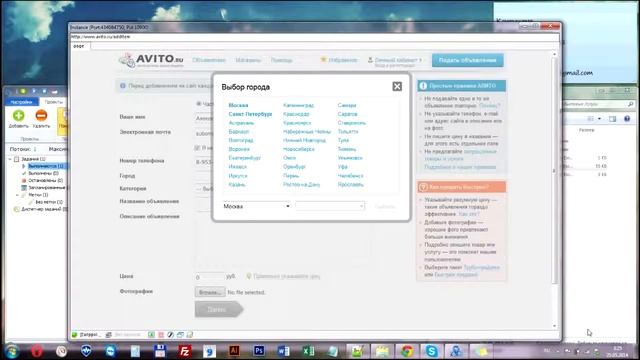Open the floppy disk icon on the taskbar
This screenshot has width=640, height=360.
tap(160, 351)
